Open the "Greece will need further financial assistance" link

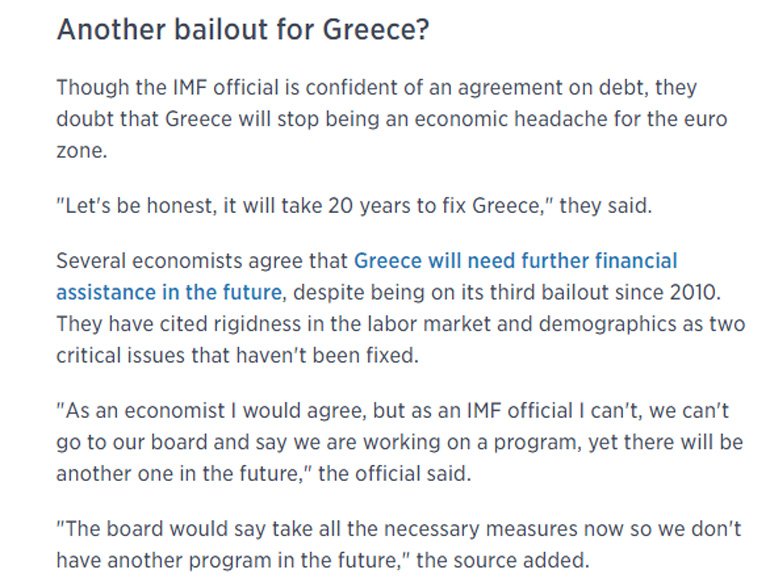click(516, 262)
